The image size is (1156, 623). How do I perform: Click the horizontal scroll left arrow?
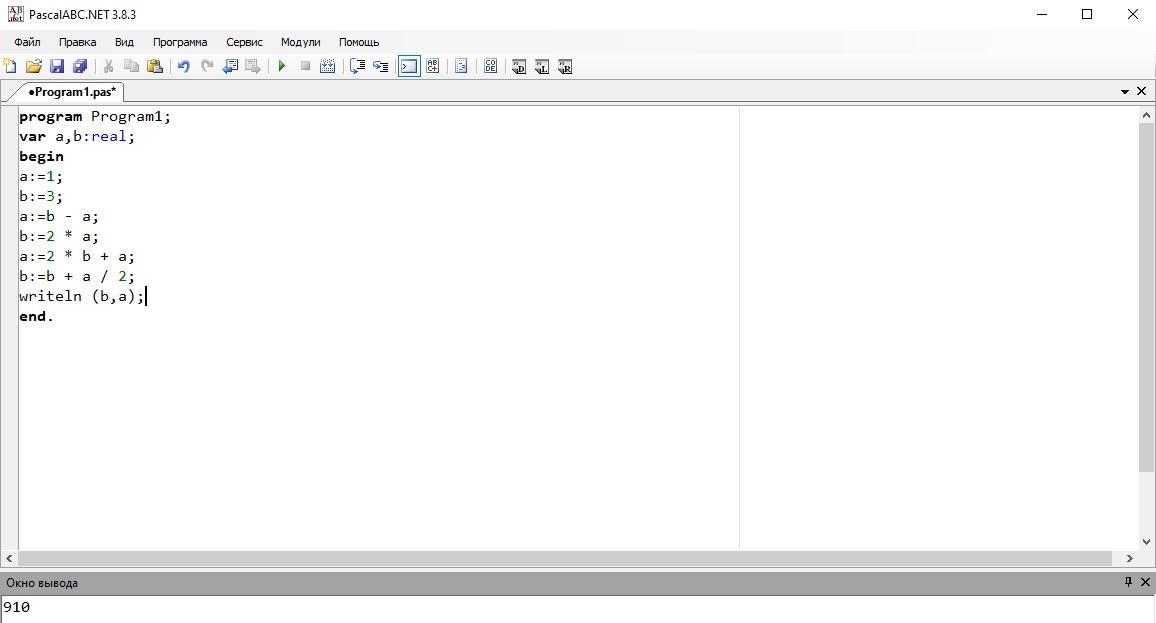tap(10, 559)
